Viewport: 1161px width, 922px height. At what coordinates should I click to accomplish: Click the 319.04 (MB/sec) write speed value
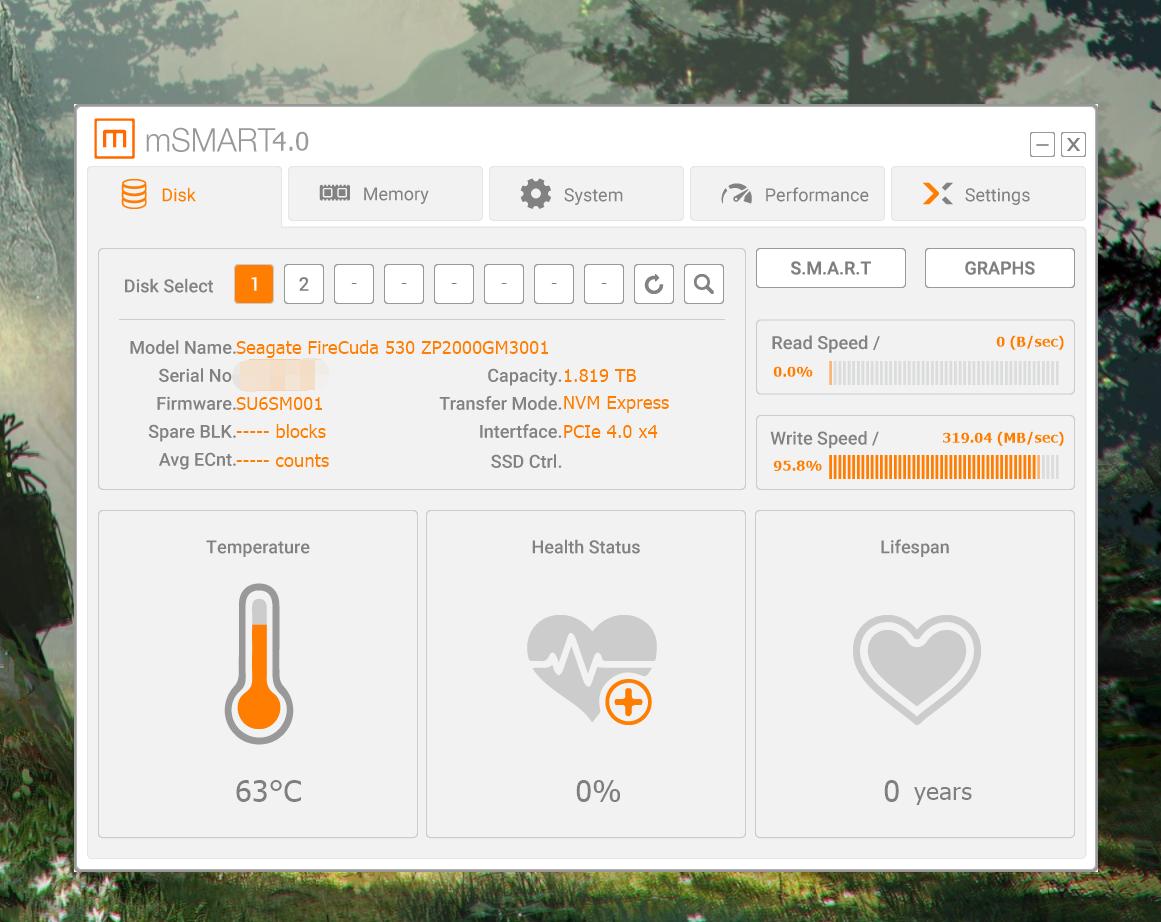1003,438
